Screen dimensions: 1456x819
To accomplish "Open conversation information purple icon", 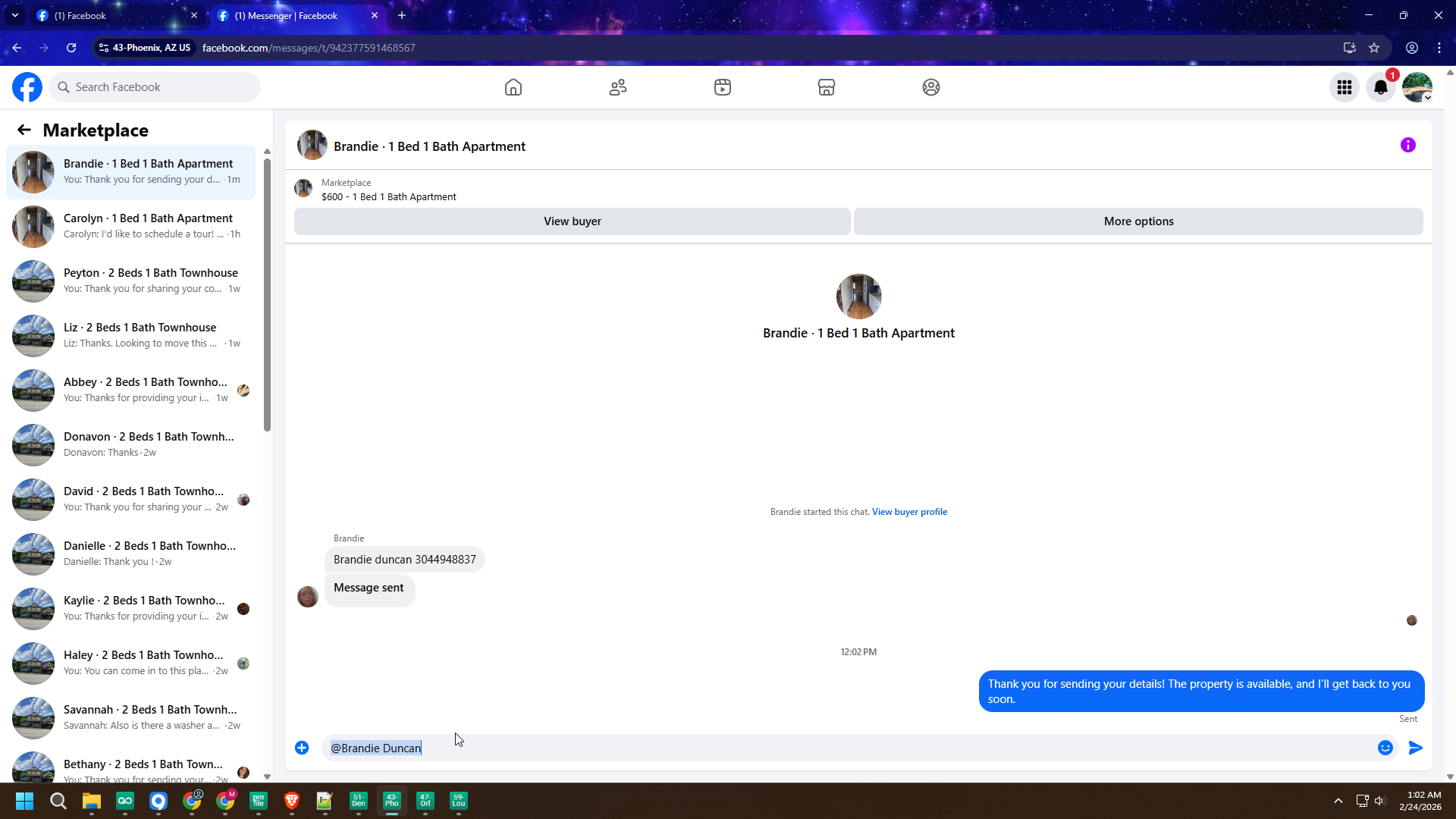I will coord(1407,145).
